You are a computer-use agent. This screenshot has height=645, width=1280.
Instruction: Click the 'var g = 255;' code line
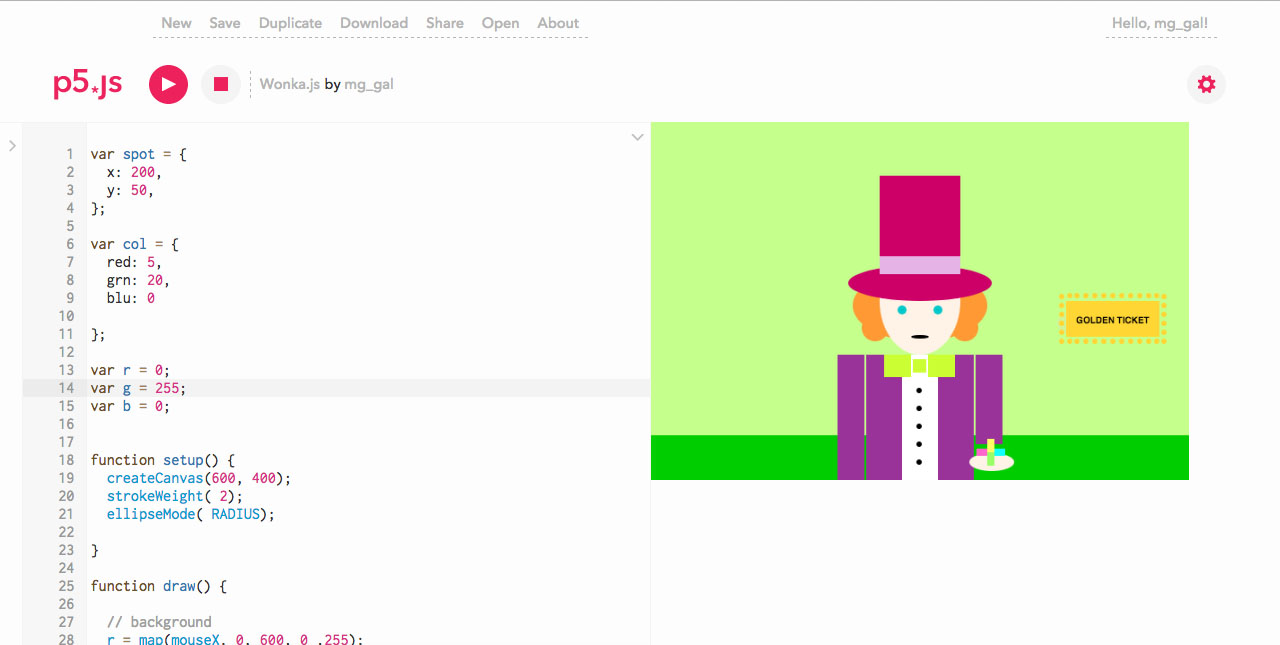coord(138,388)
